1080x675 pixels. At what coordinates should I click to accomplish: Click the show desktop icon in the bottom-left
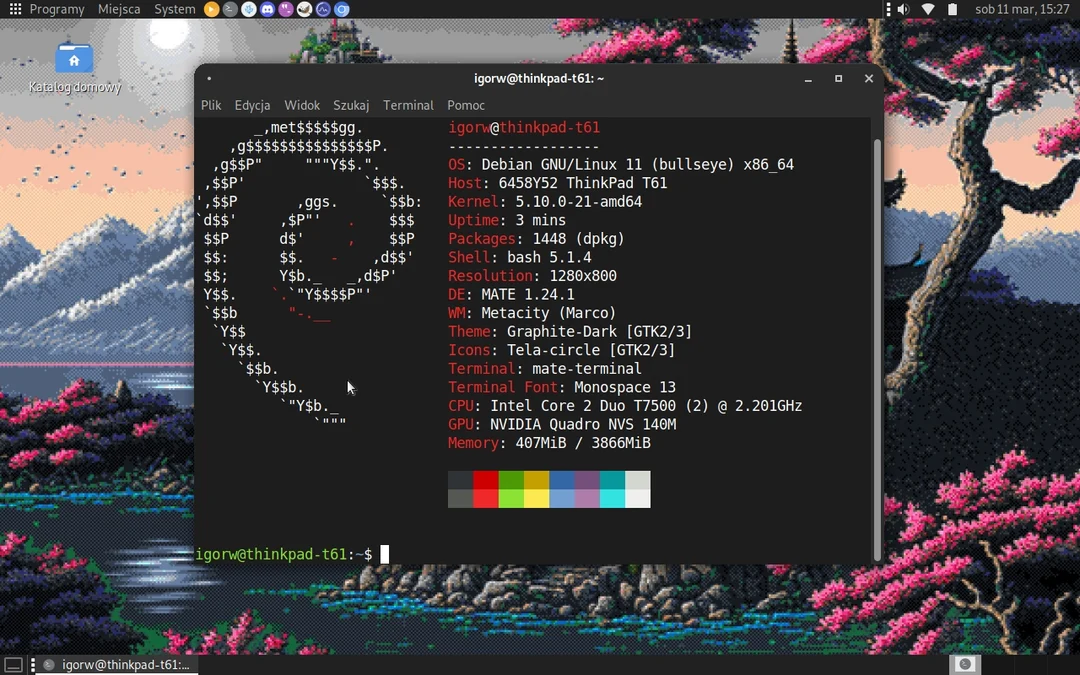pos(12,663)
